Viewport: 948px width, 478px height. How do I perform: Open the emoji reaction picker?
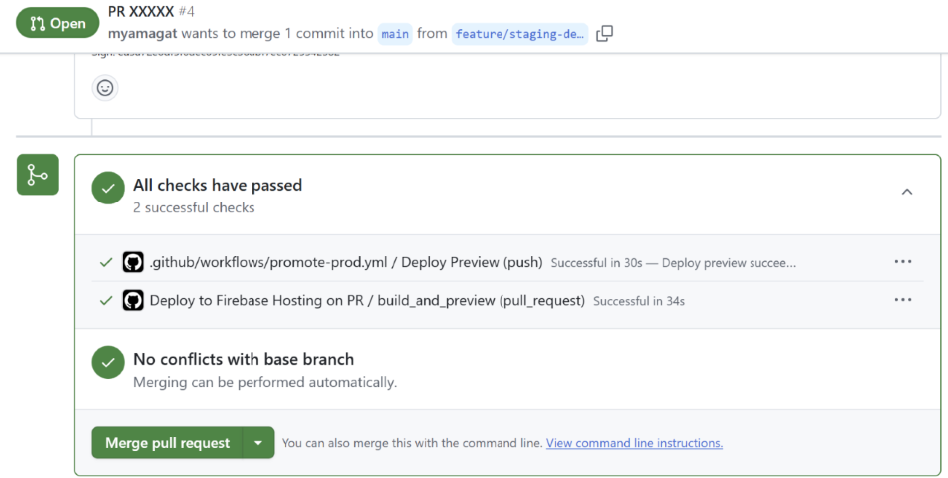click(105, 88)
